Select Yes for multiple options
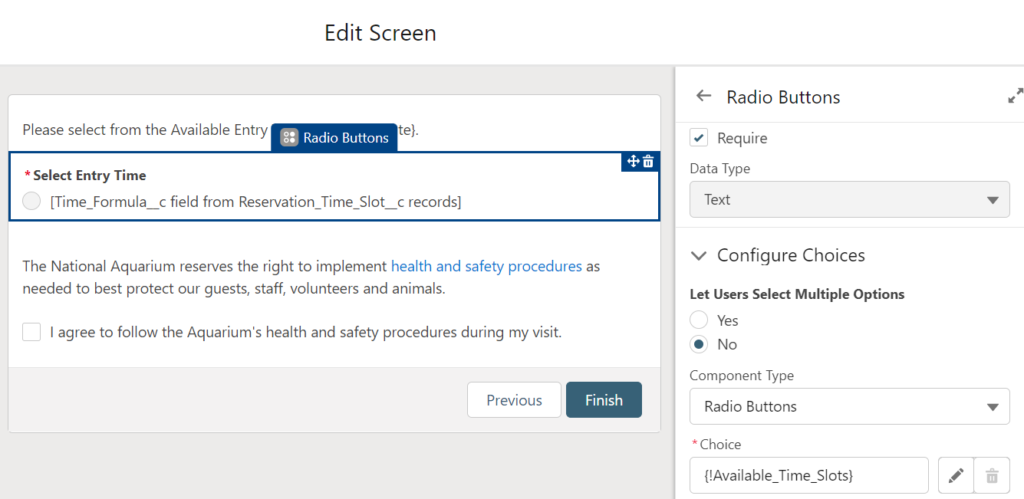The height and width of the screenshot is (499, 1024). 699,320
